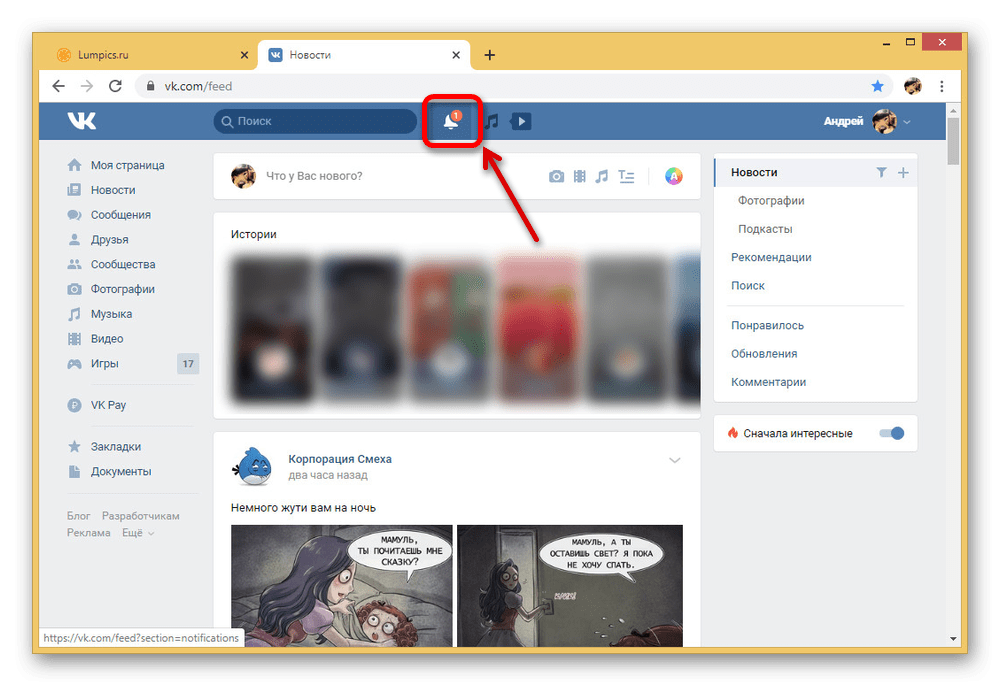Open the article editor text icon
The height and width of the screenshot is (686, 1000).
click(626, 177)
